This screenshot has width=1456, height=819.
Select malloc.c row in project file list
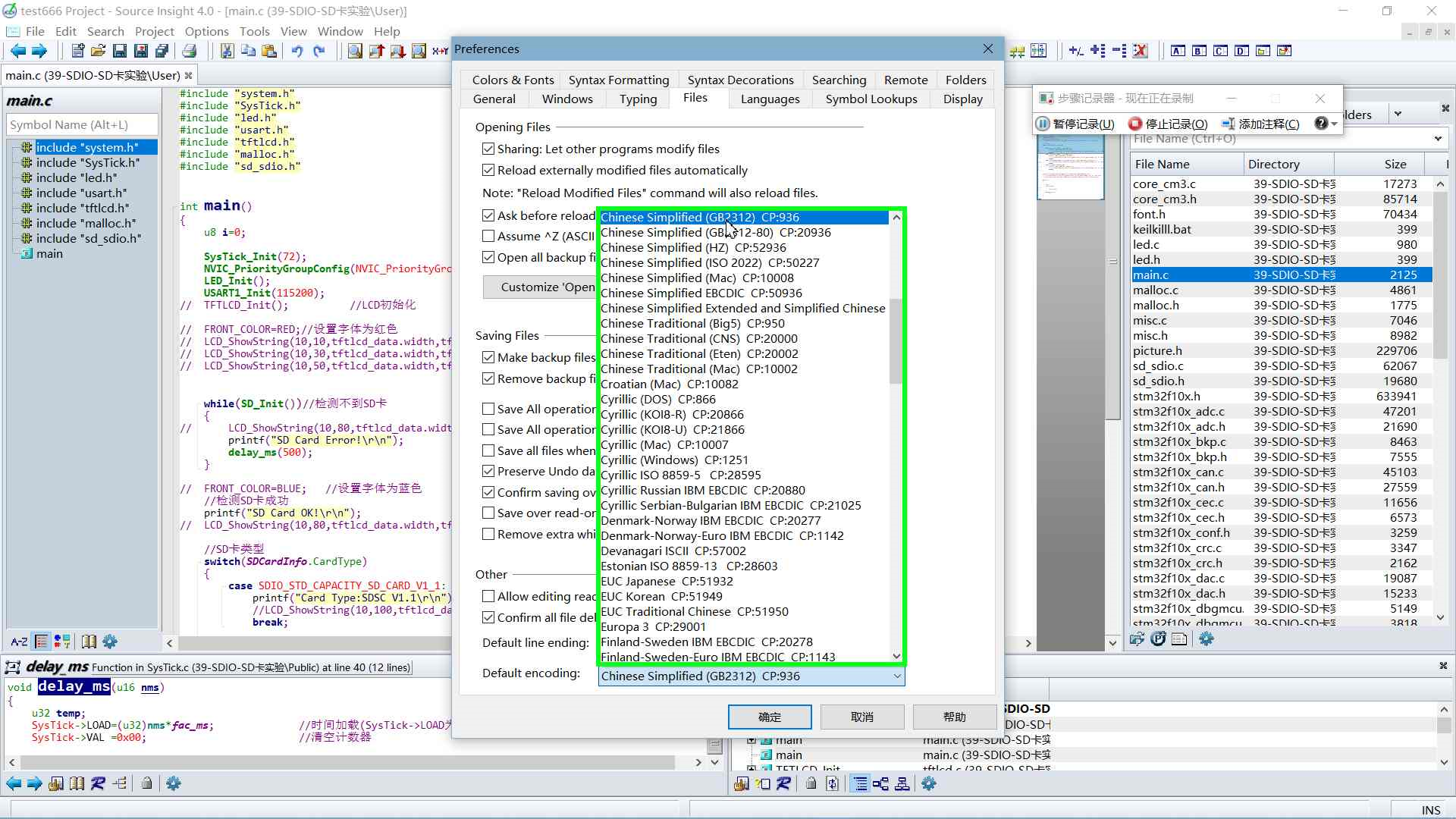coord(1281,290)
